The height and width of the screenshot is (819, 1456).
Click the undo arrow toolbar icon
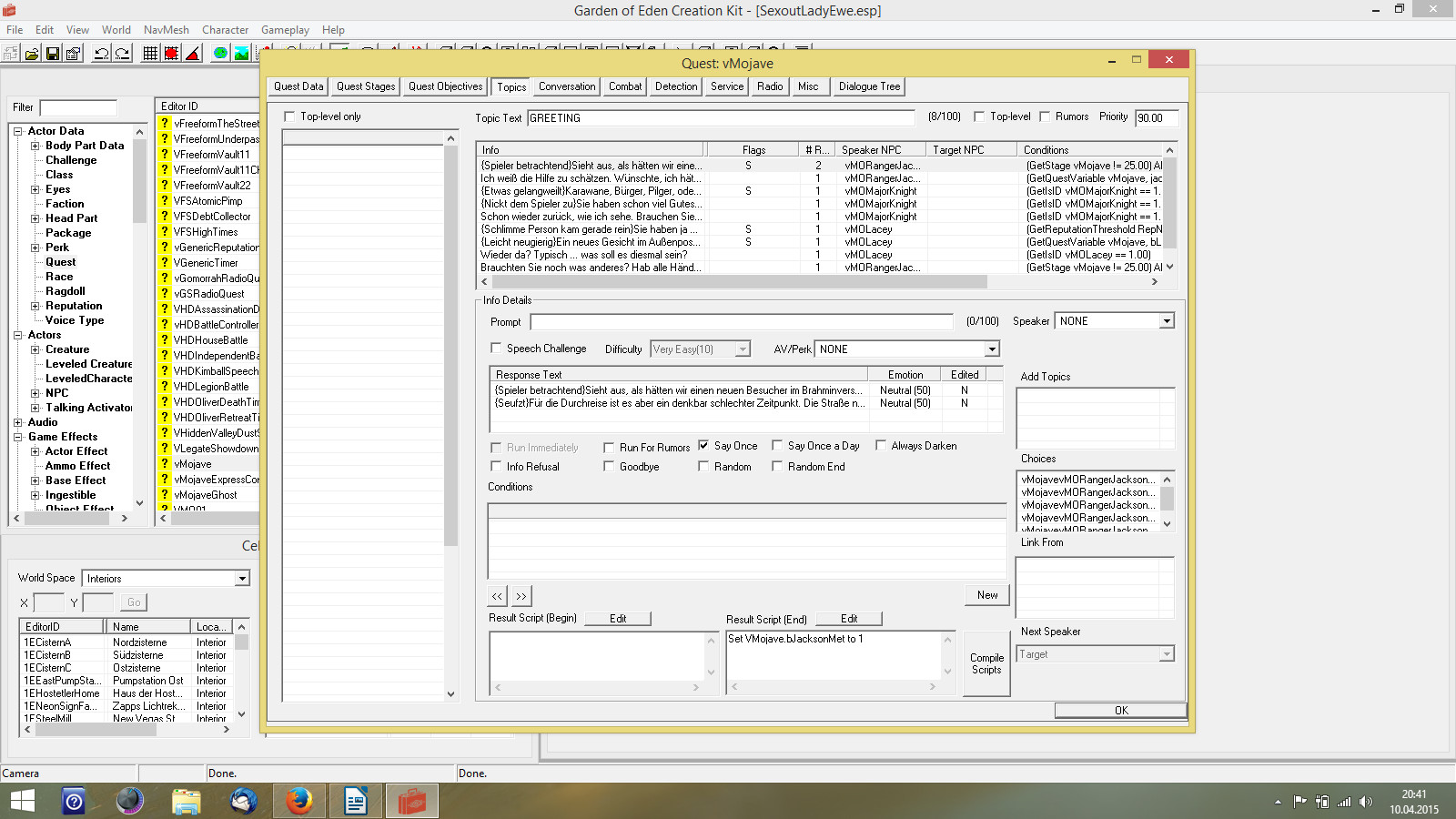tap(101, 54)
